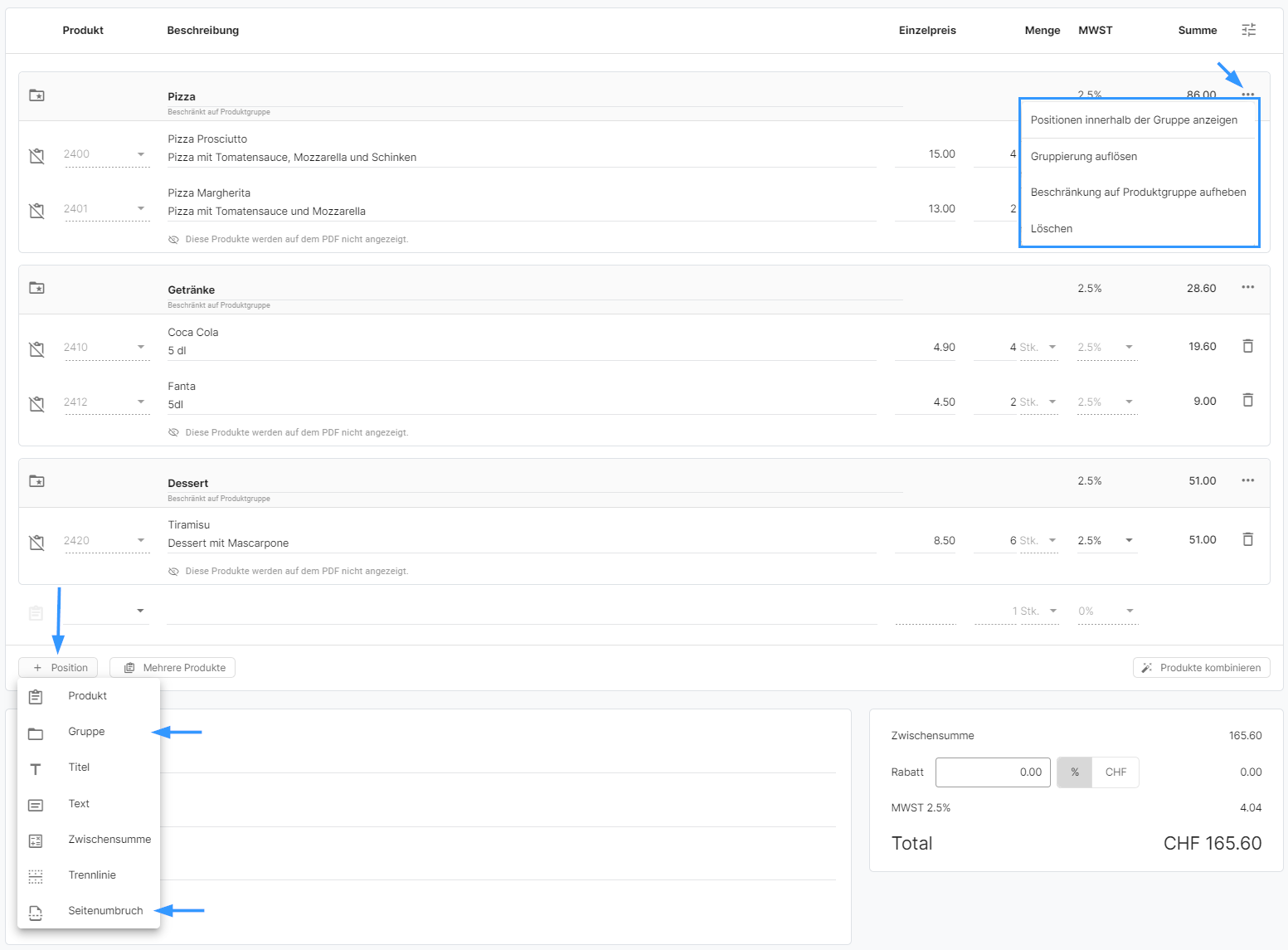Screen dimensions: 1288x950
Task: Open column settings icon in table header
Action: (1248, 30)
